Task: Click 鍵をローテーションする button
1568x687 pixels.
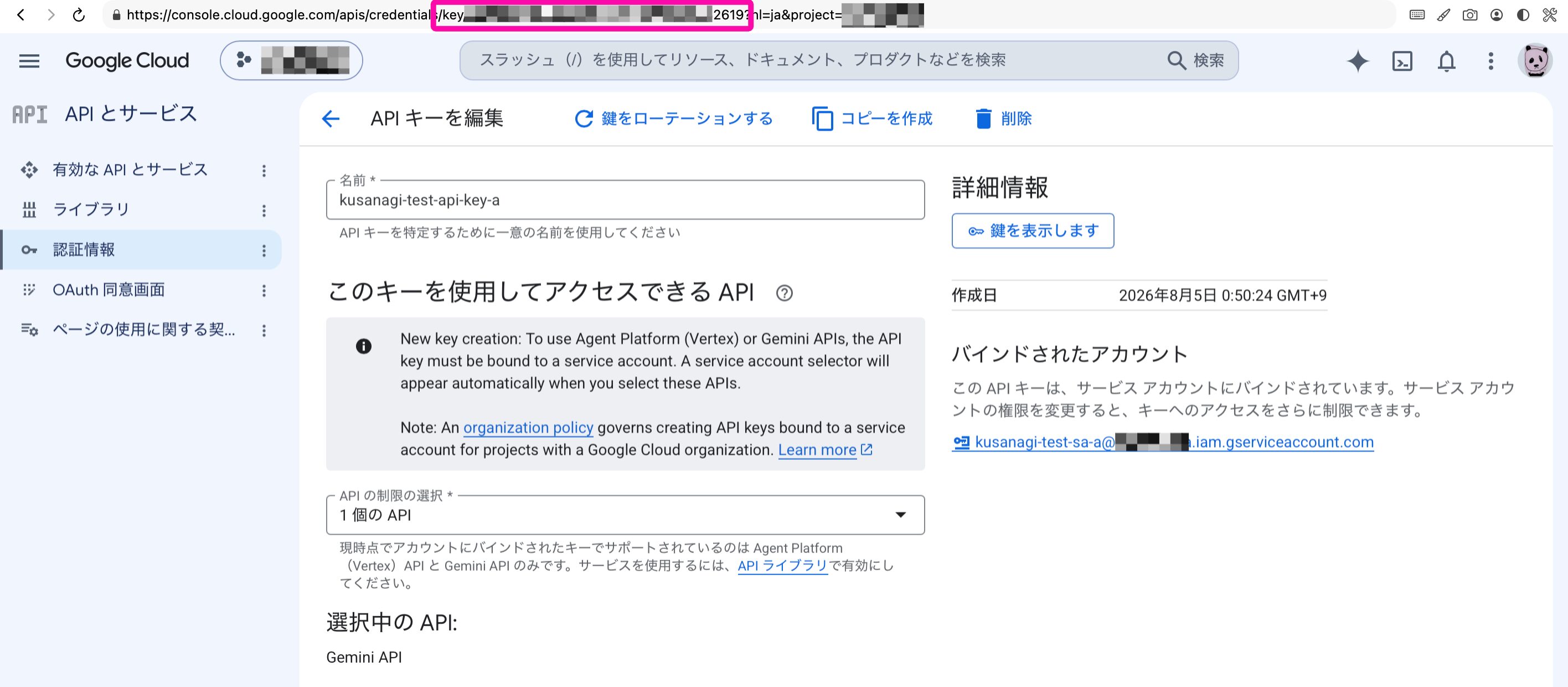Action: coord(674,118)
